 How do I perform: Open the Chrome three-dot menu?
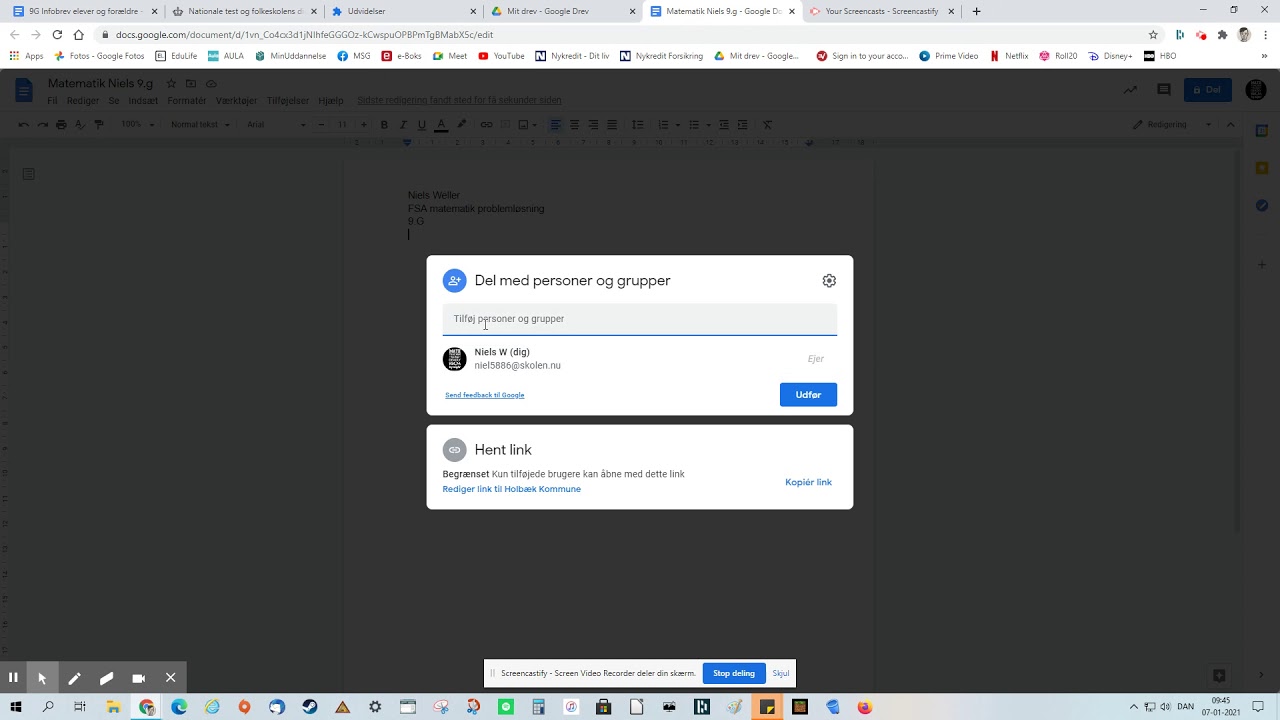click(x=1264, y=34)
